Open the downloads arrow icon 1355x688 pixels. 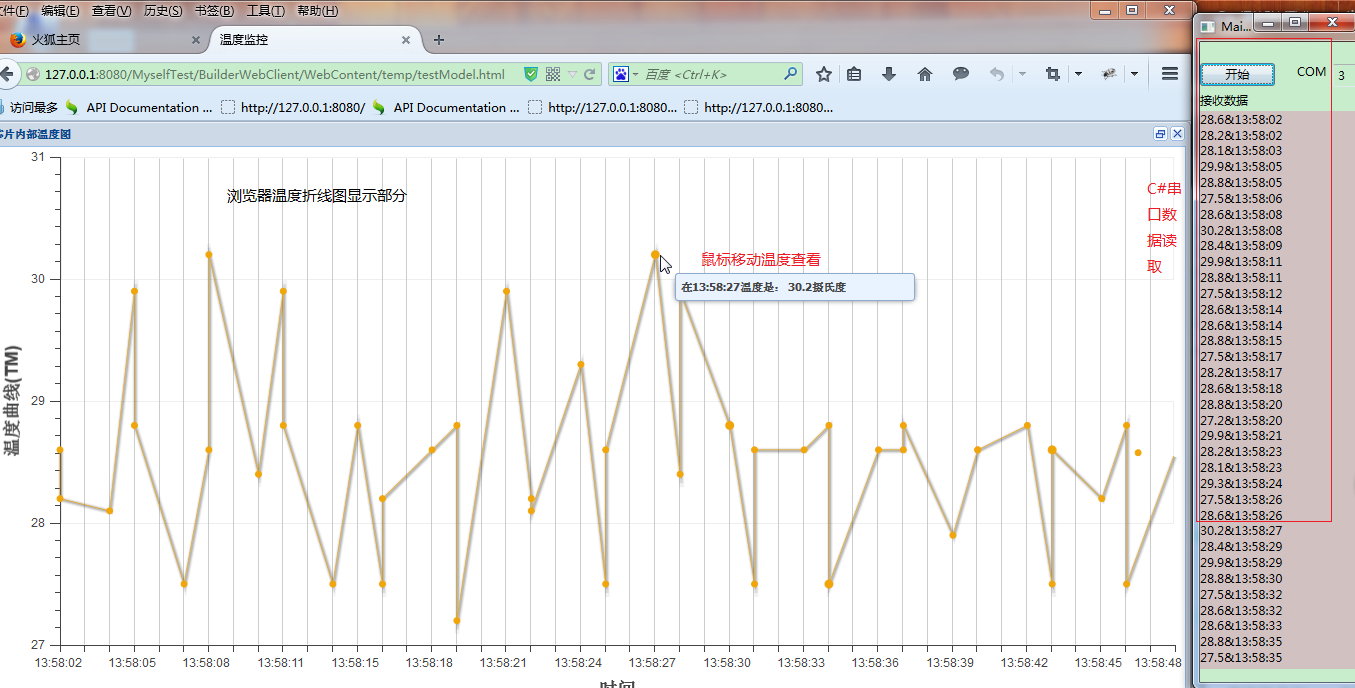tap(889, 74)
